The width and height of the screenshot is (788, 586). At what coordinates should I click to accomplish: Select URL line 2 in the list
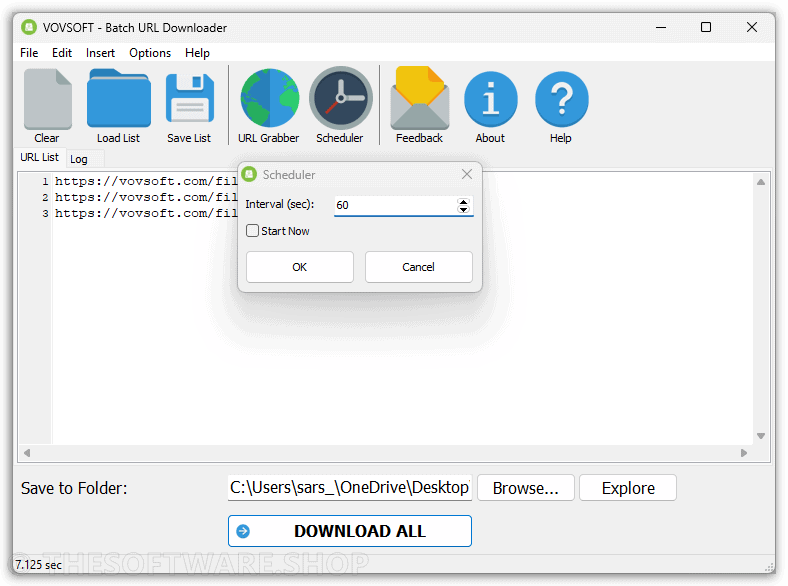coord(146,197)
